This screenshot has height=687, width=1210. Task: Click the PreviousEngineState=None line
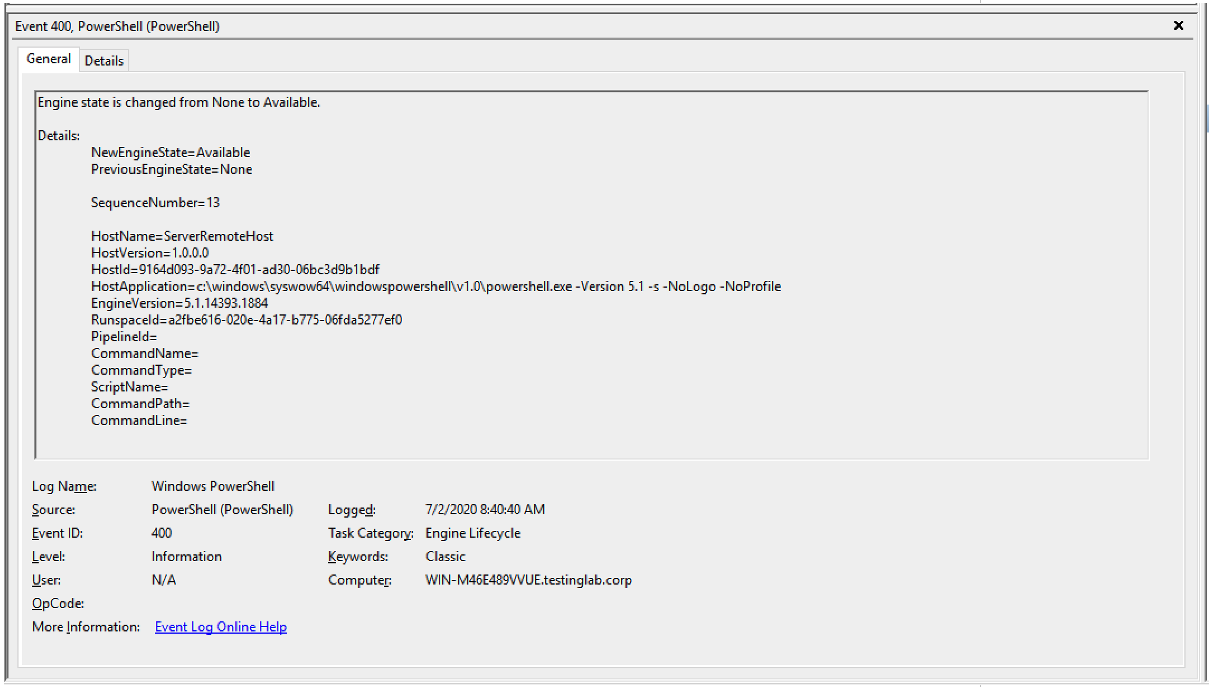pyautogui.click(x=171, y=170)
